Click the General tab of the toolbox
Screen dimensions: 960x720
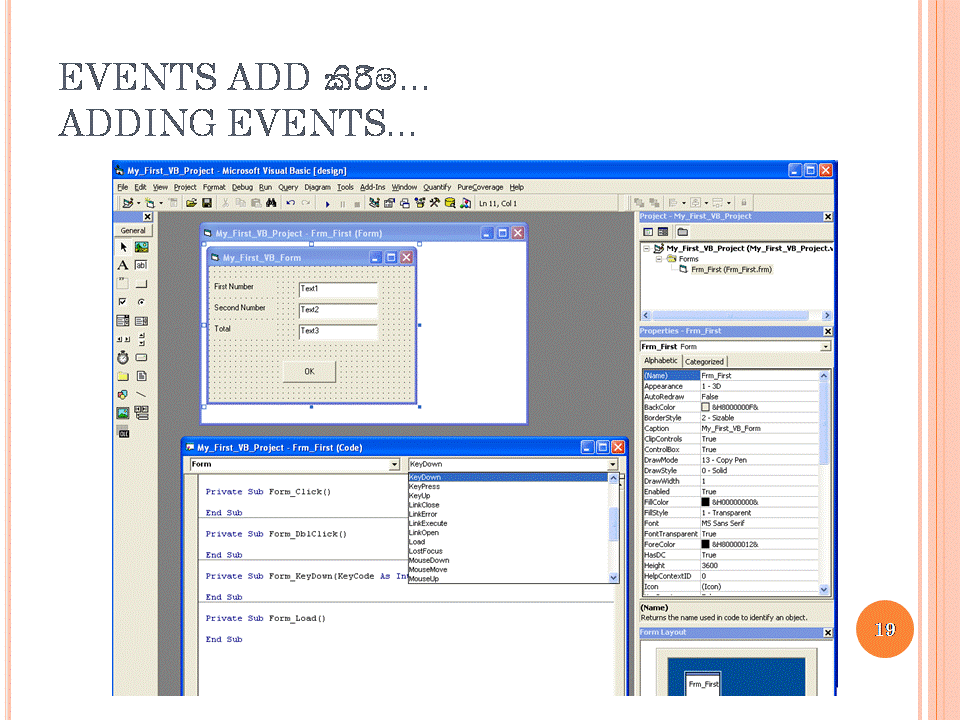point(133,231)
